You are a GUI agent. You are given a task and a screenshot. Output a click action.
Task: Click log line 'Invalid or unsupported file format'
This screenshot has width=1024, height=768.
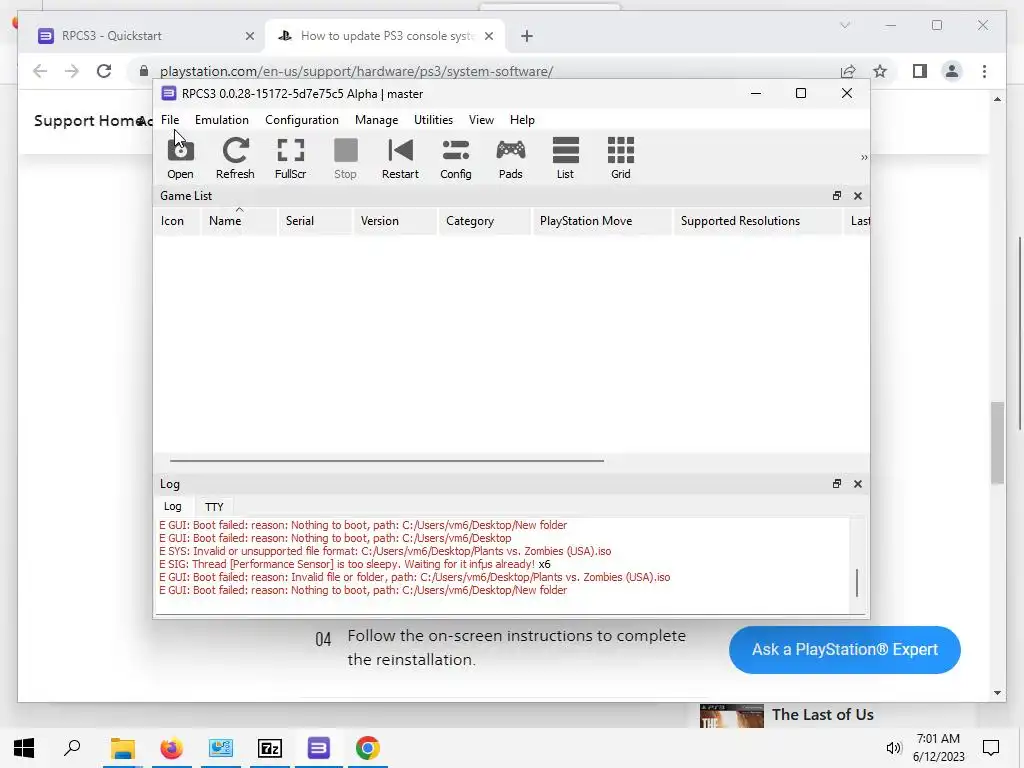[385, 551]
